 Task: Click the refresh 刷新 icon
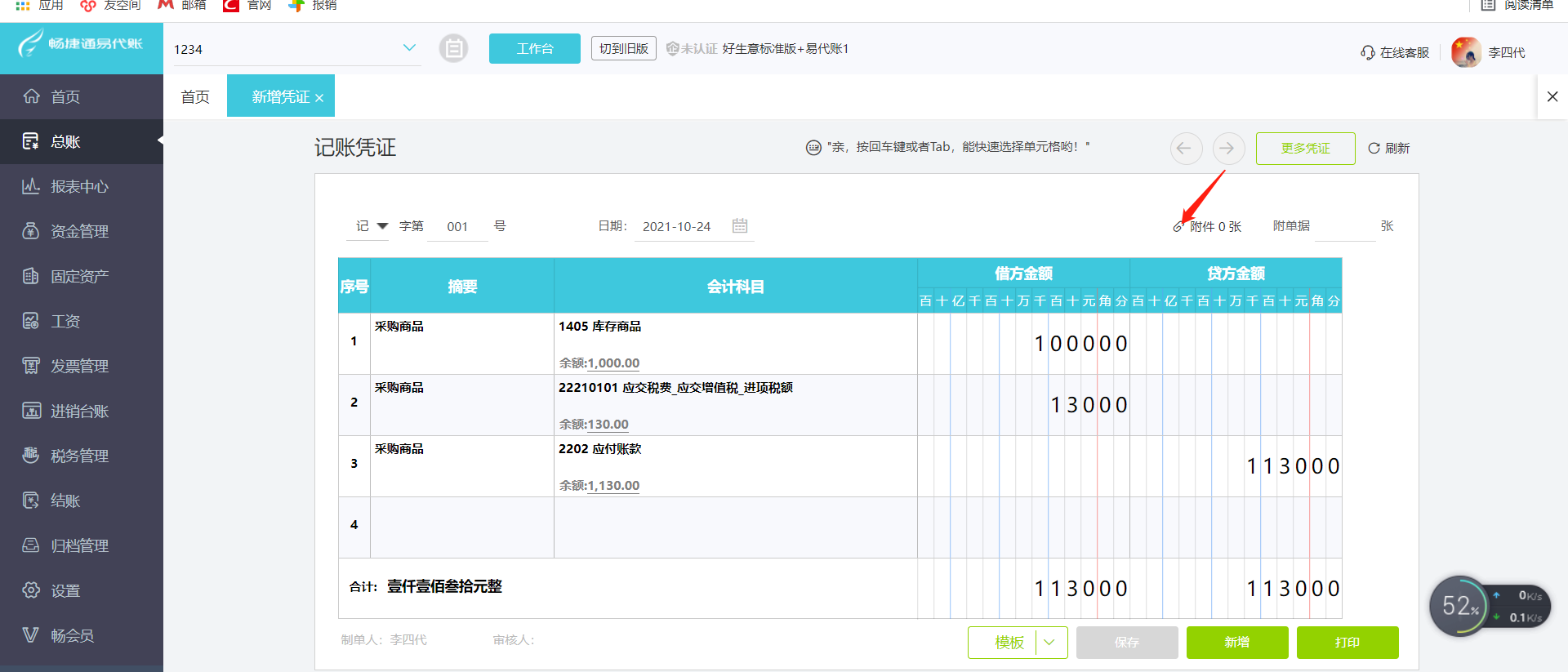pyautogui.click(x=1374, y=149)
